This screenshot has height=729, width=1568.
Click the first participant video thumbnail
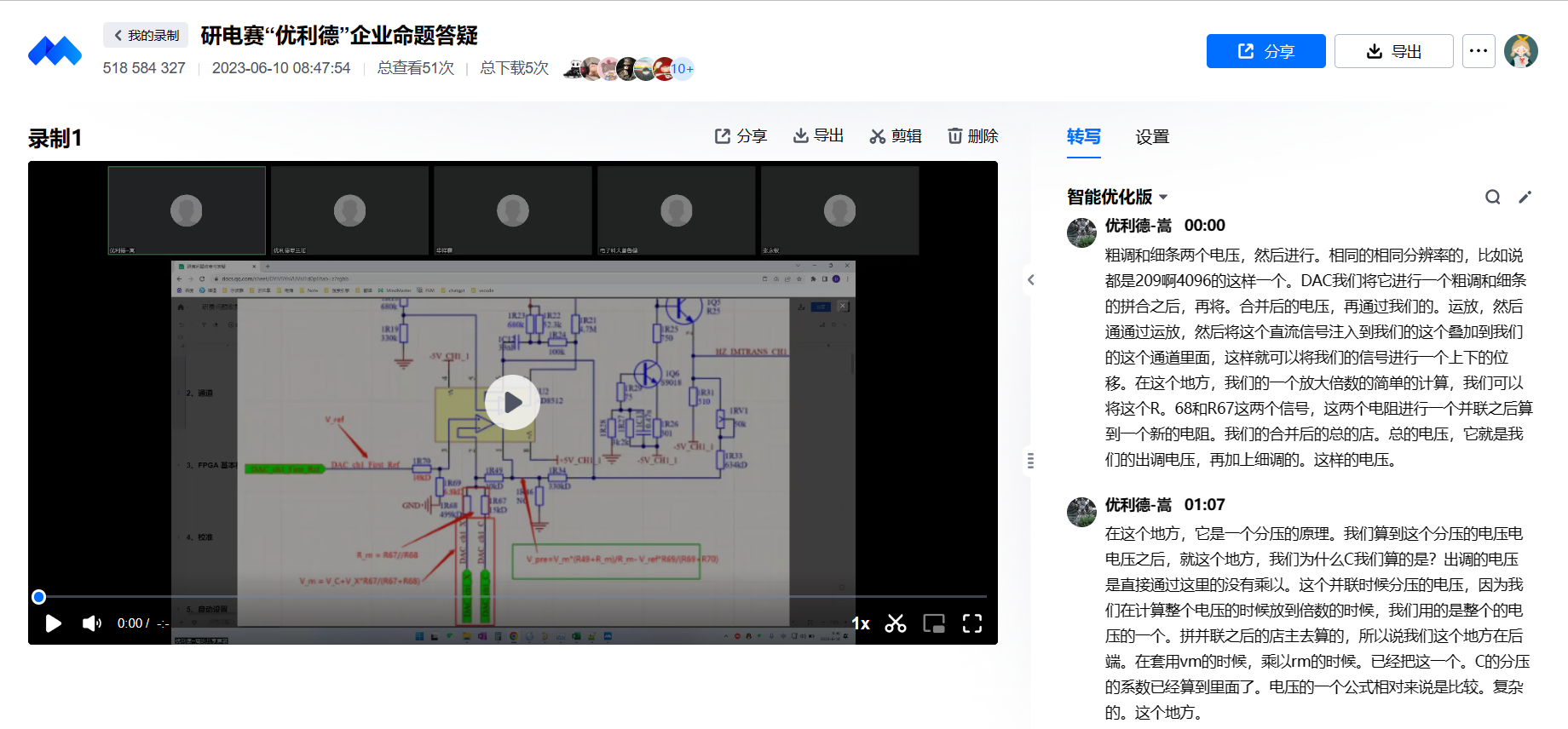tap(187, 210)
